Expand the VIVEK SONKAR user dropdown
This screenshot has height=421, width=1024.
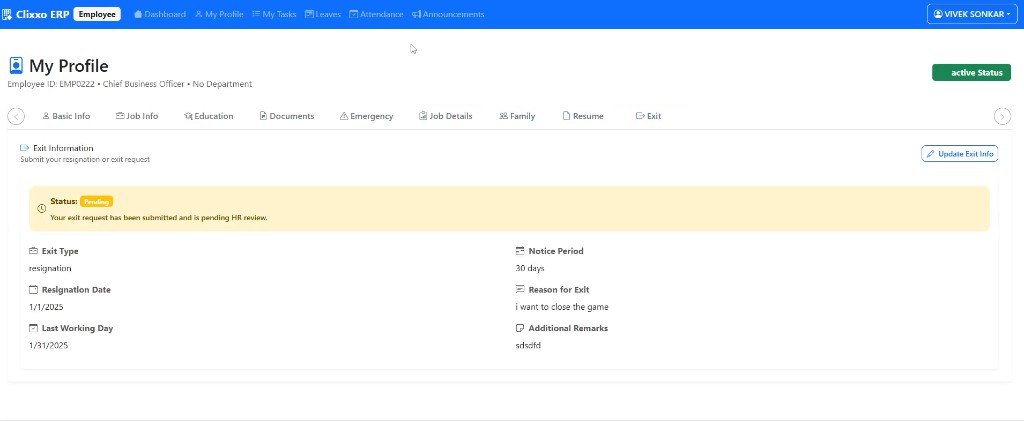pos(972,14)
